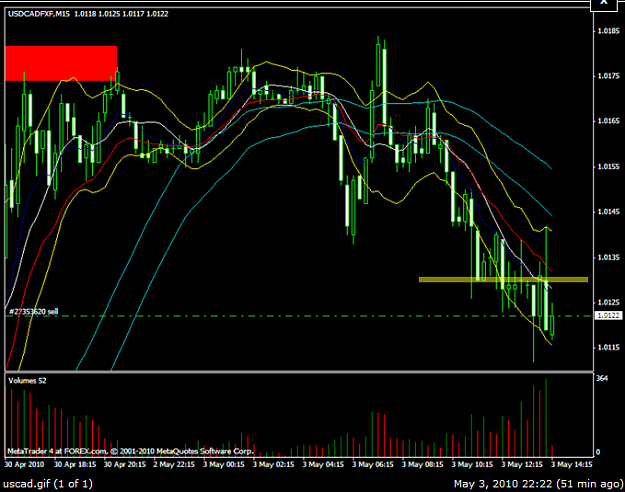Screen dimensions: 625x492
Task: Click the 1.0115 price axis label
Action: pos(609,347)
